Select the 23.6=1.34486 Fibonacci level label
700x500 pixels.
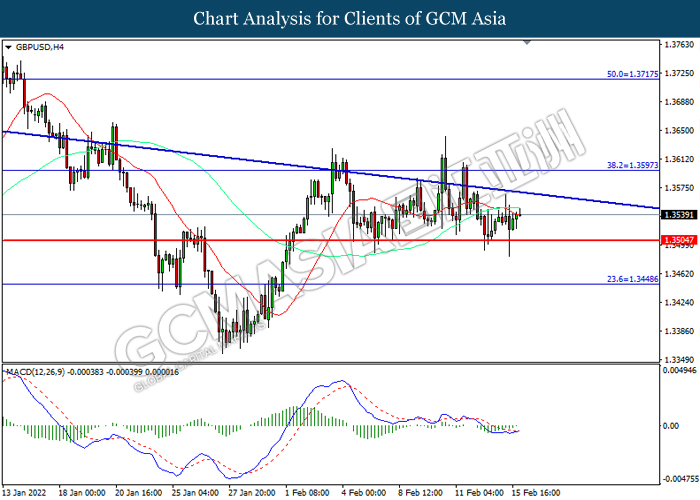click(x=632, y=279)
